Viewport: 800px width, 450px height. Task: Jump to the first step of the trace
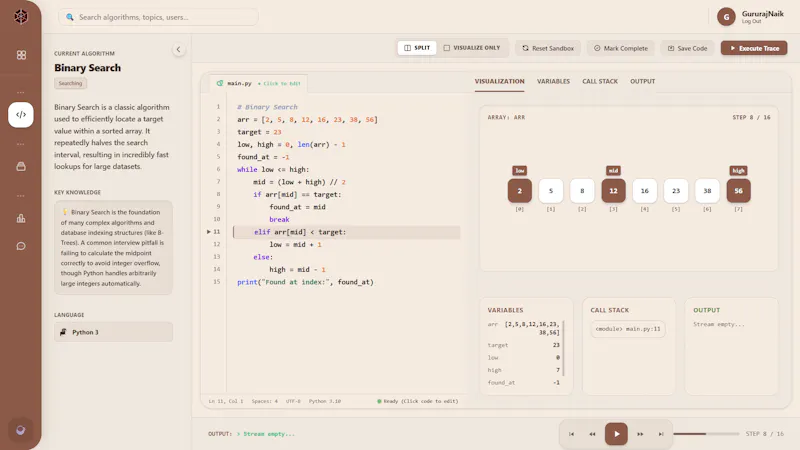tap(571, 434)
